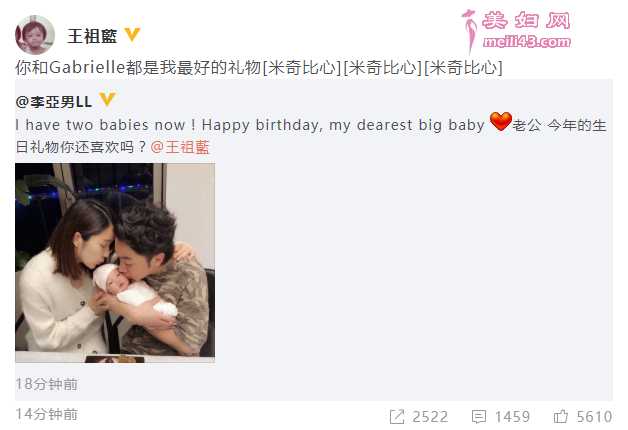Click the like count 5610
This screenshot has height=430, width=628.
[x=594, y=417]
